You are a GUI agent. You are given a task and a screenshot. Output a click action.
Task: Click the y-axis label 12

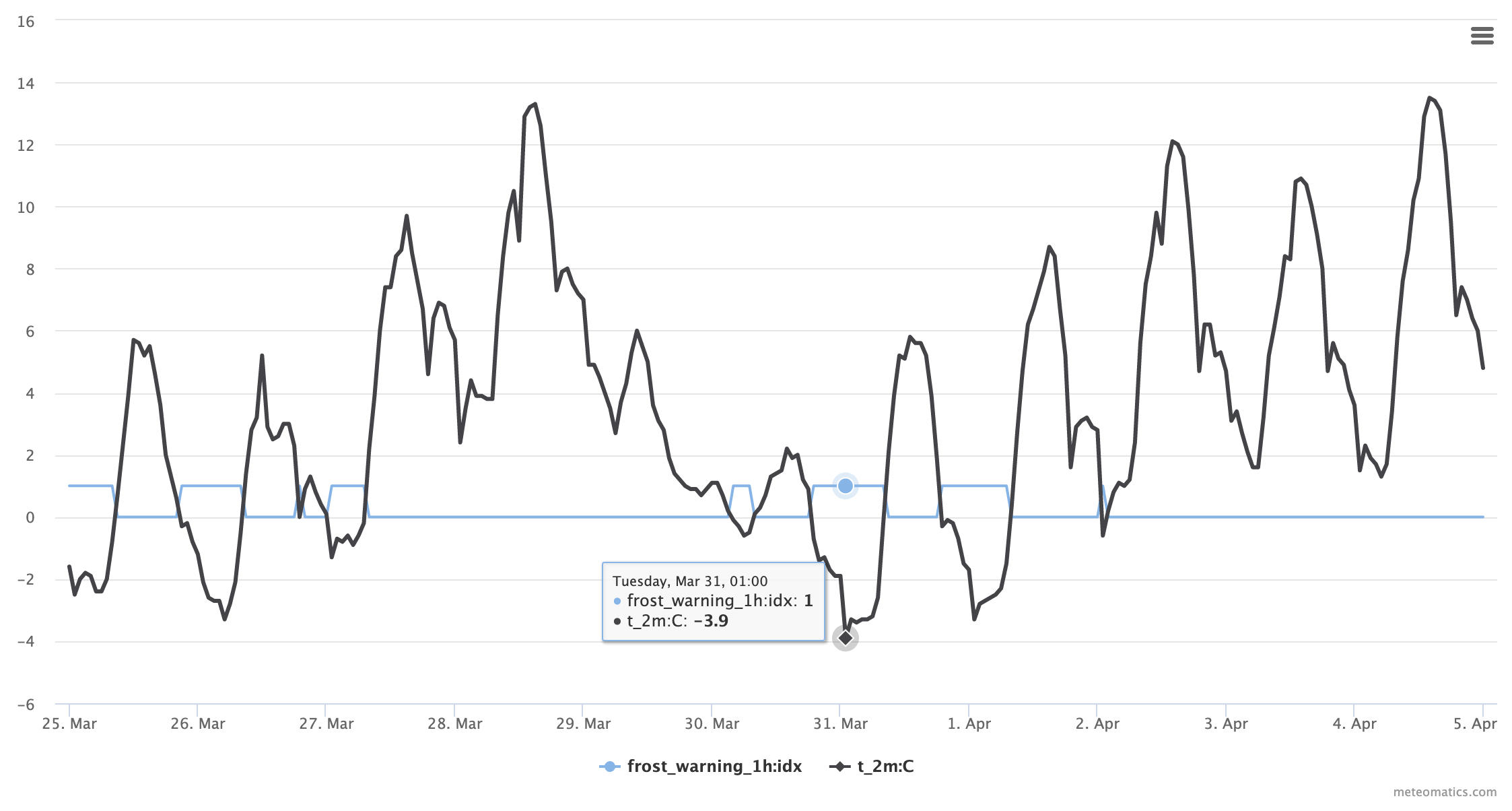pos(26,145)
